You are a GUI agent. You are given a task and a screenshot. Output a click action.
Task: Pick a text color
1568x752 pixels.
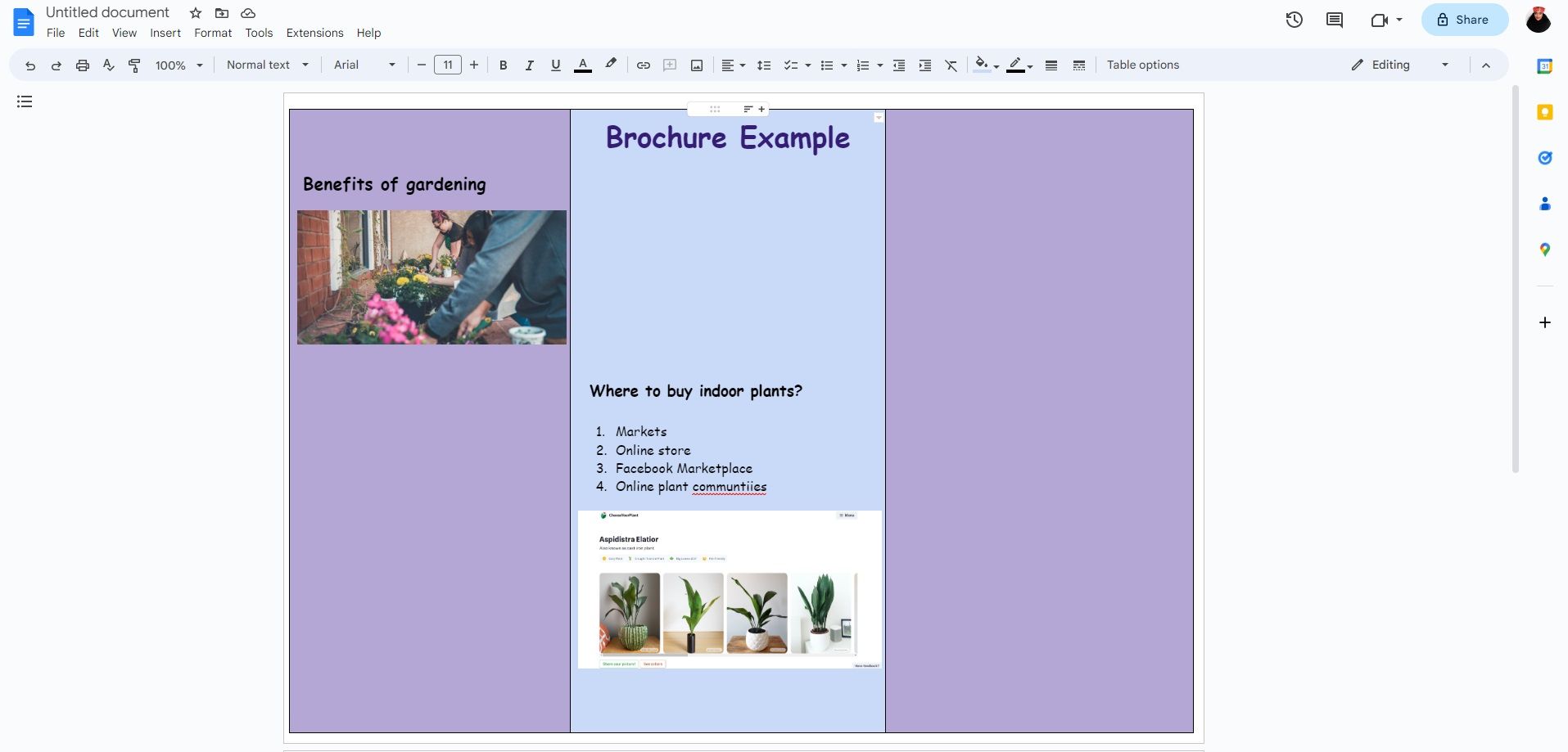(583, 65)
